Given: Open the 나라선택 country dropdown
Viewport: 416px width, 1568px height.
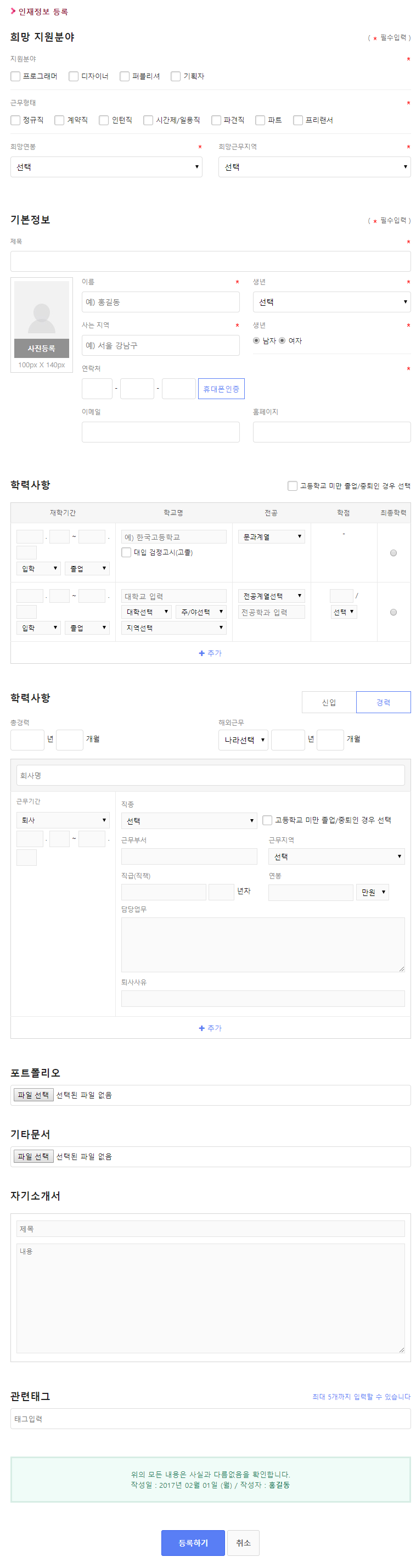Looking at the screenshot, I should 243,740.
